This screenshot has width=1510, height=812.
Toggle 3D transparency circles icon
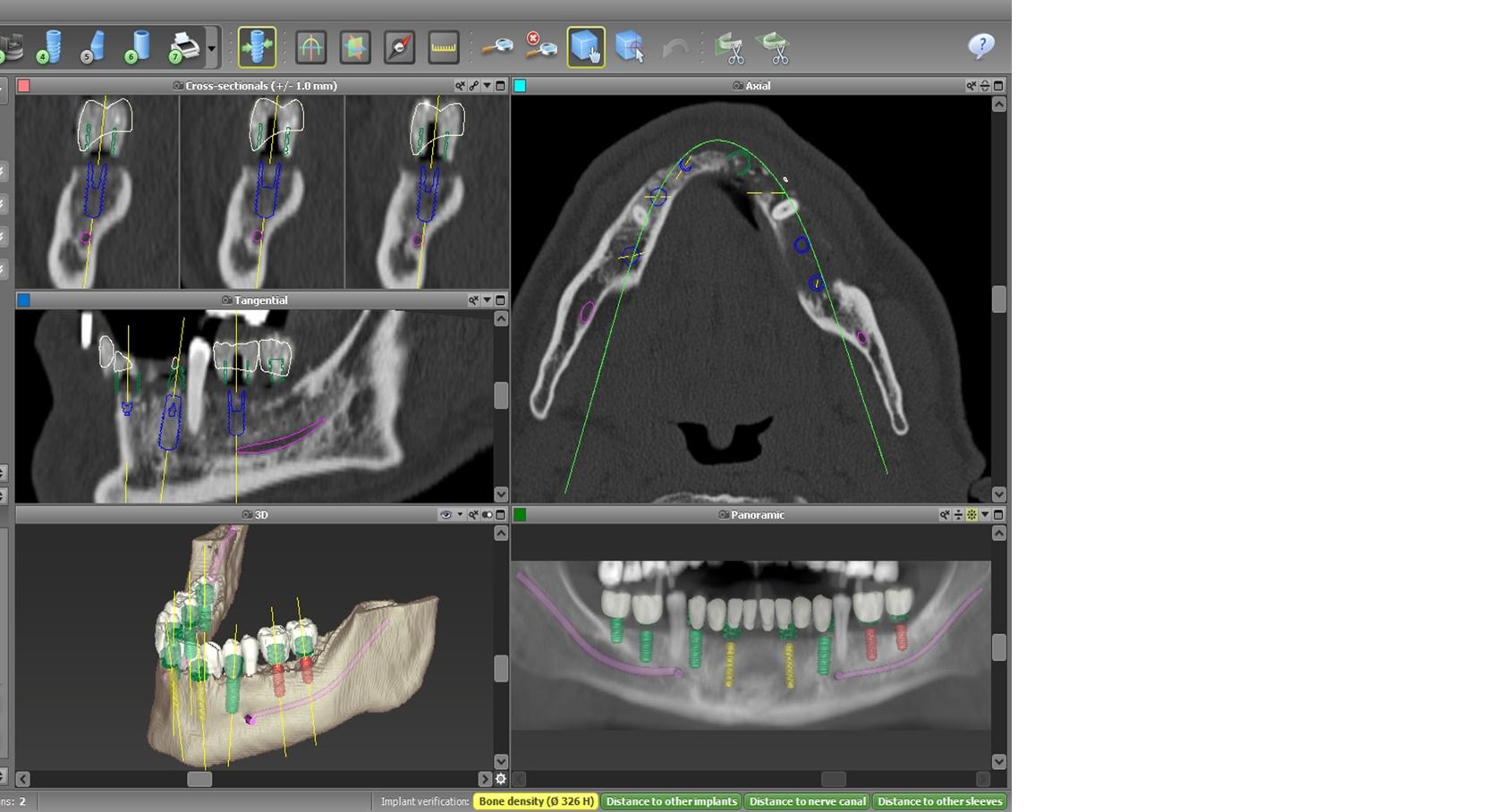pos(488,515)
